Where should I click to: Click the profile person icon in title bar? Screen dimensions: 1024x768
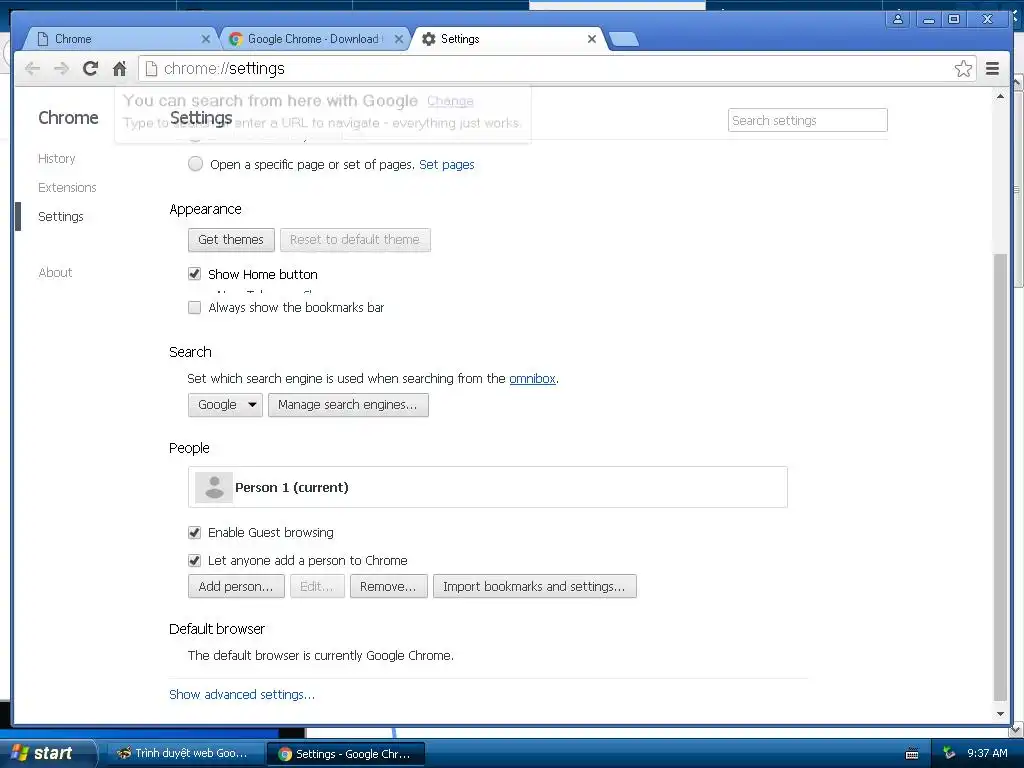898,19
